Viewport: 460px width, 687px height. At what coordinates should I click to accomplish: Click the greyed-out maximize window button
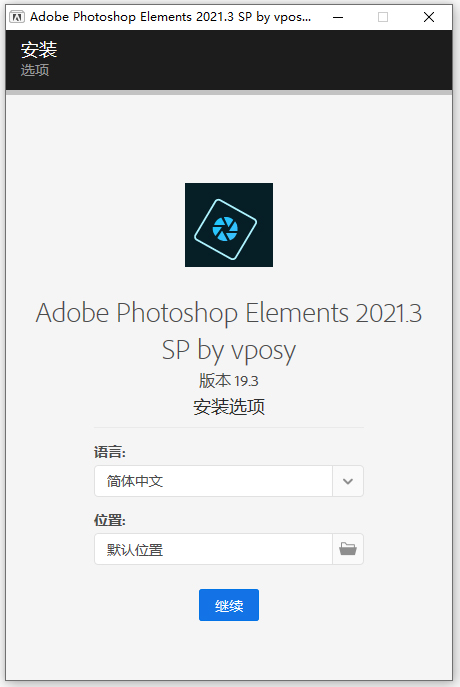[383, 17]
